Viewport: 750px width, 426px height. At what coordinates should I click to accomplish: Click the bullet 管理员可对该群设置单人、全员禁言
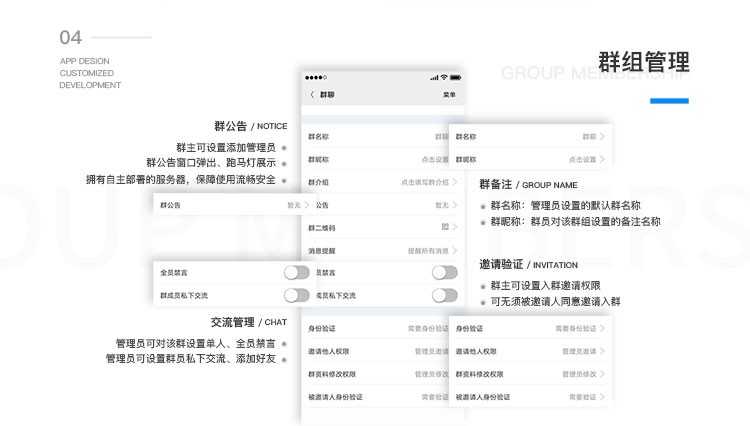click(x=196, y=343)
